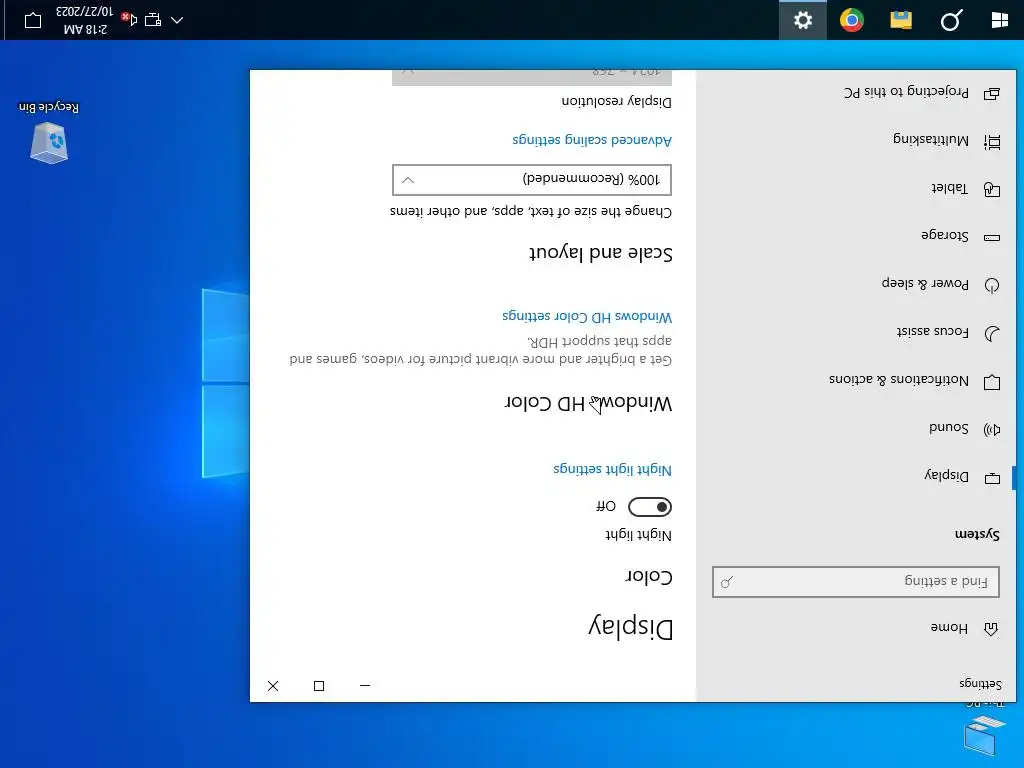The height and width of the screenshot is (768, 1024).
Task: Open the clock showing 2:18 AM
Action: [x=84, y=20]
